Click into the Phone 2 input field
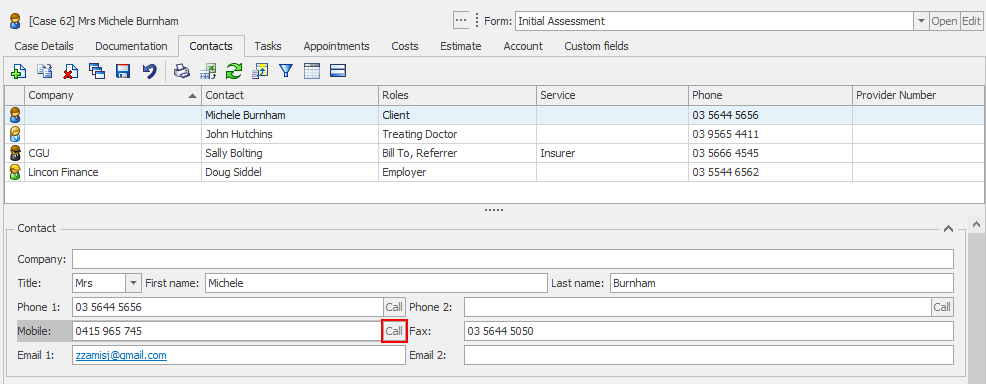Viewport: 986px width, 384px height. click(x=697, y=307)
